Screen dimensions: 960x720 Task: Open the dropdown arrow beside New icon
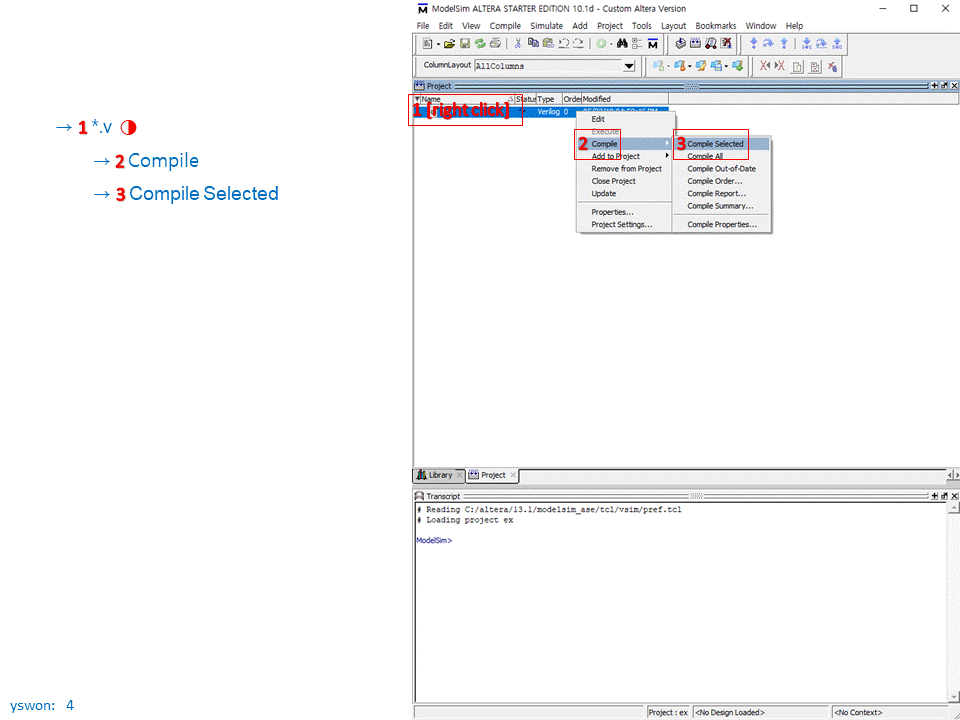pyautogui.click(x=438, y=45)
